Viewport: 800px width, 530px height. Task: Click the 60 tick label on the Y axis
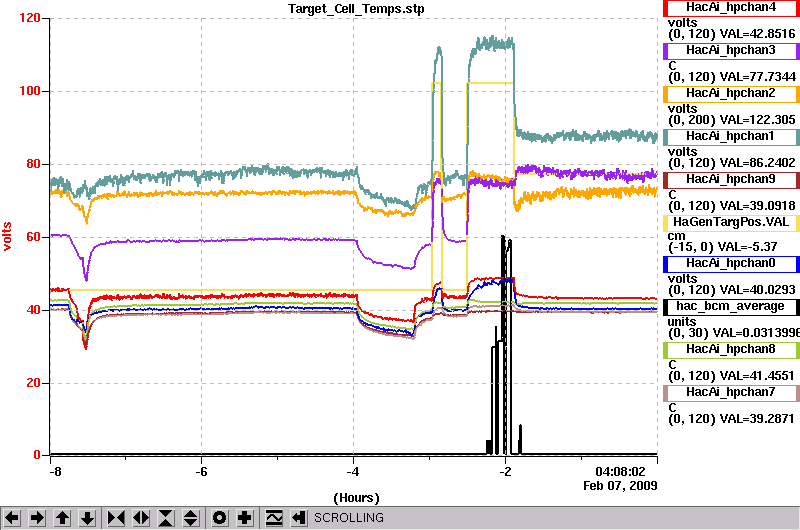tap(33, 237)
